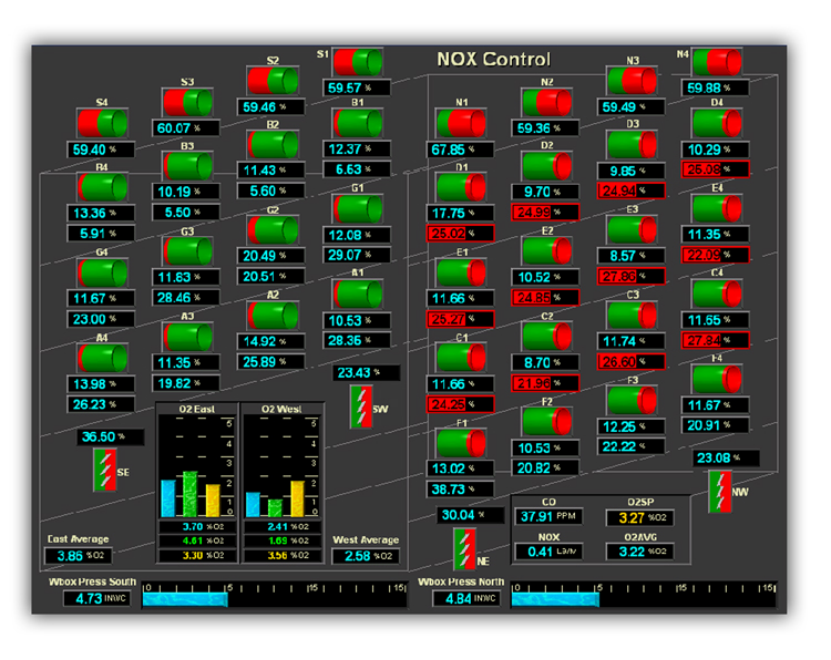Click the Wbox Press South bar gauge
Screen dimensions: 831x660
click(274, 599)
